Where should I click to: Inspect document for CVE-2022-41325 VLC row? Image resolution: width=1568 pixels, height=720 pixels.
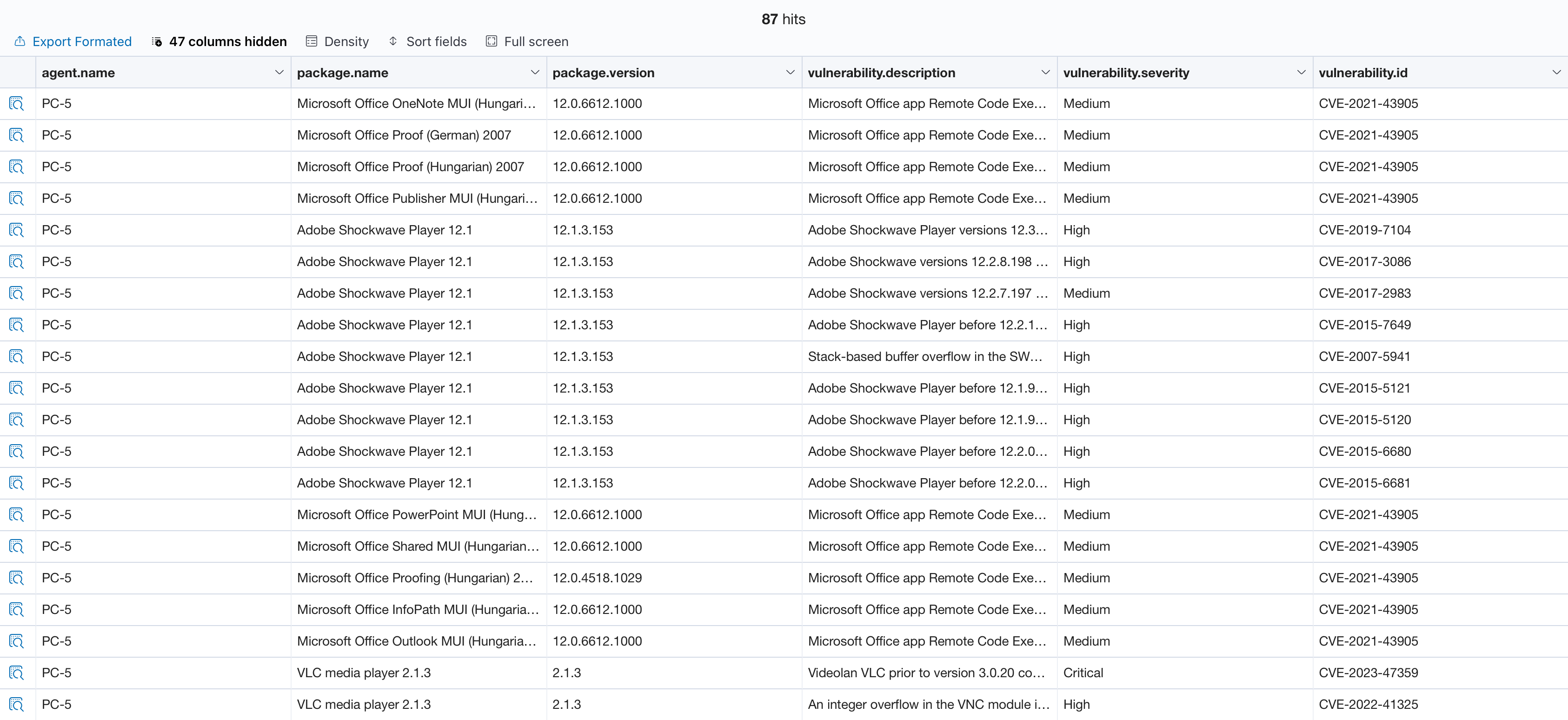point(16,705)
